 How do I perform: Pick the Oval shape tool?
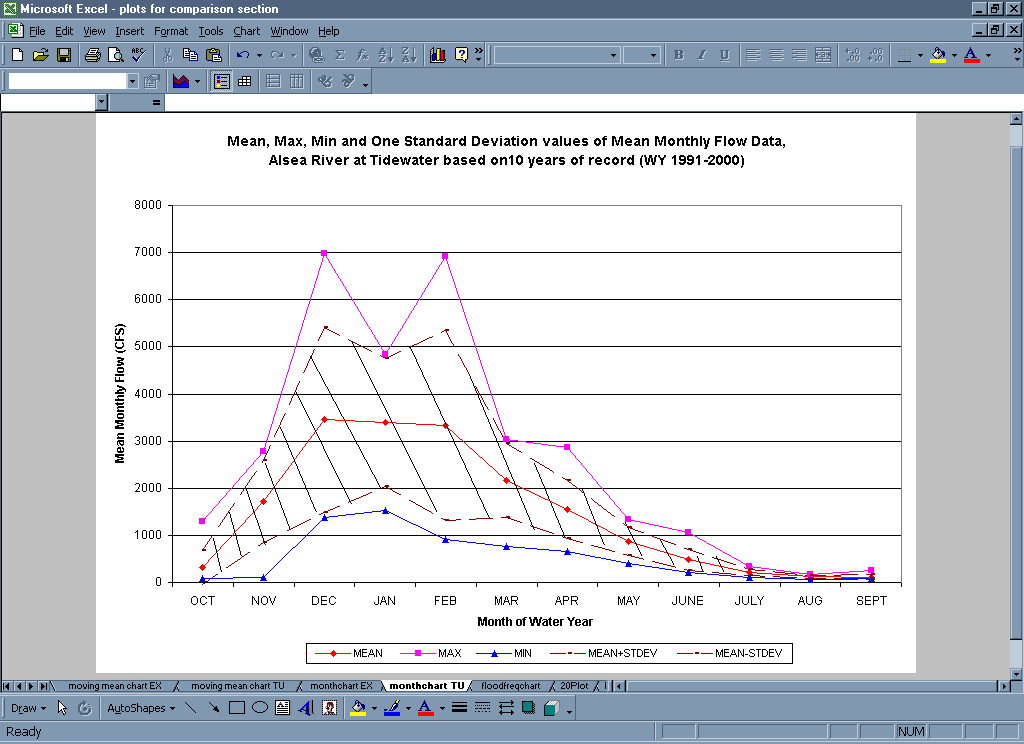(x=259, y=708)
